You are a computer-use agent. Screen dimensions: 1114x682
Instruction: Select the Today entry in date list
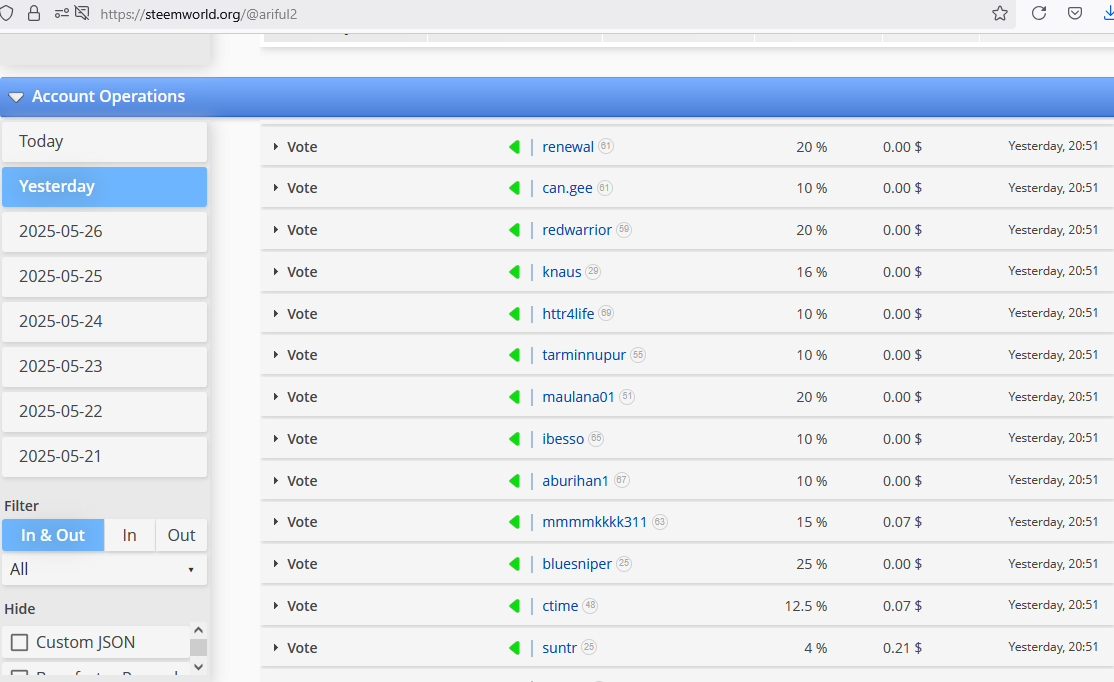click(104, 141)
